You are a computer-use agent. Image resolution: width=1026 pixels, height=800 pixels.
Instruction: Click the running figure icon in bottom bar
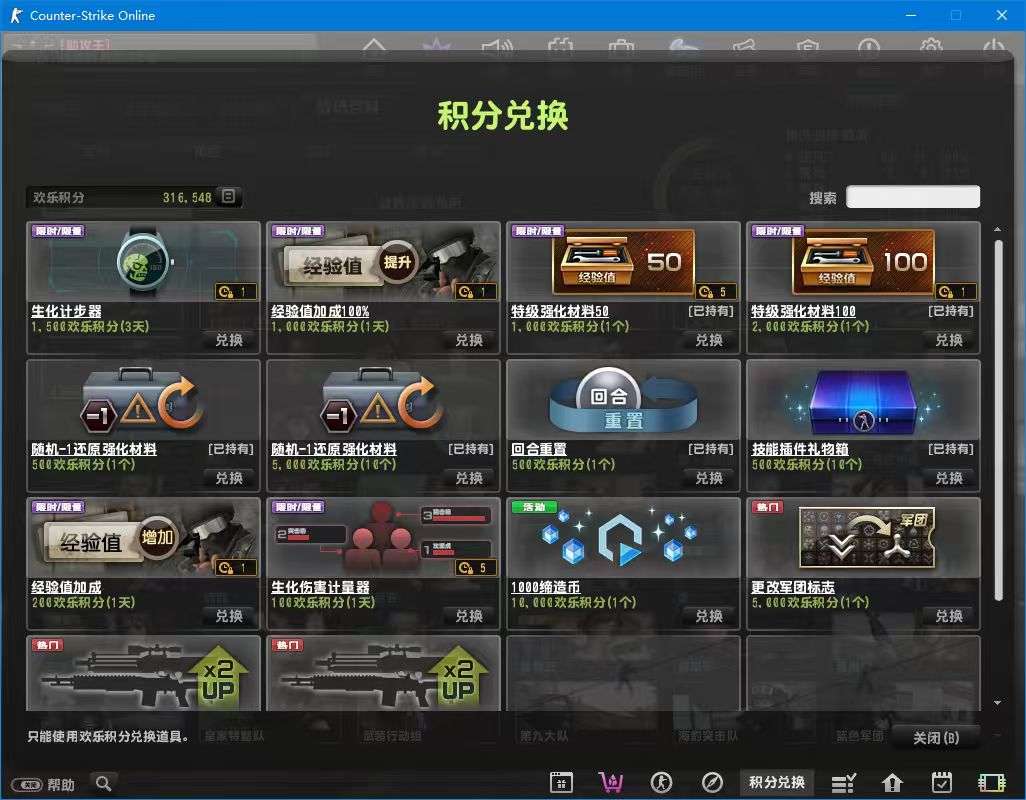(x=662, y=782)
